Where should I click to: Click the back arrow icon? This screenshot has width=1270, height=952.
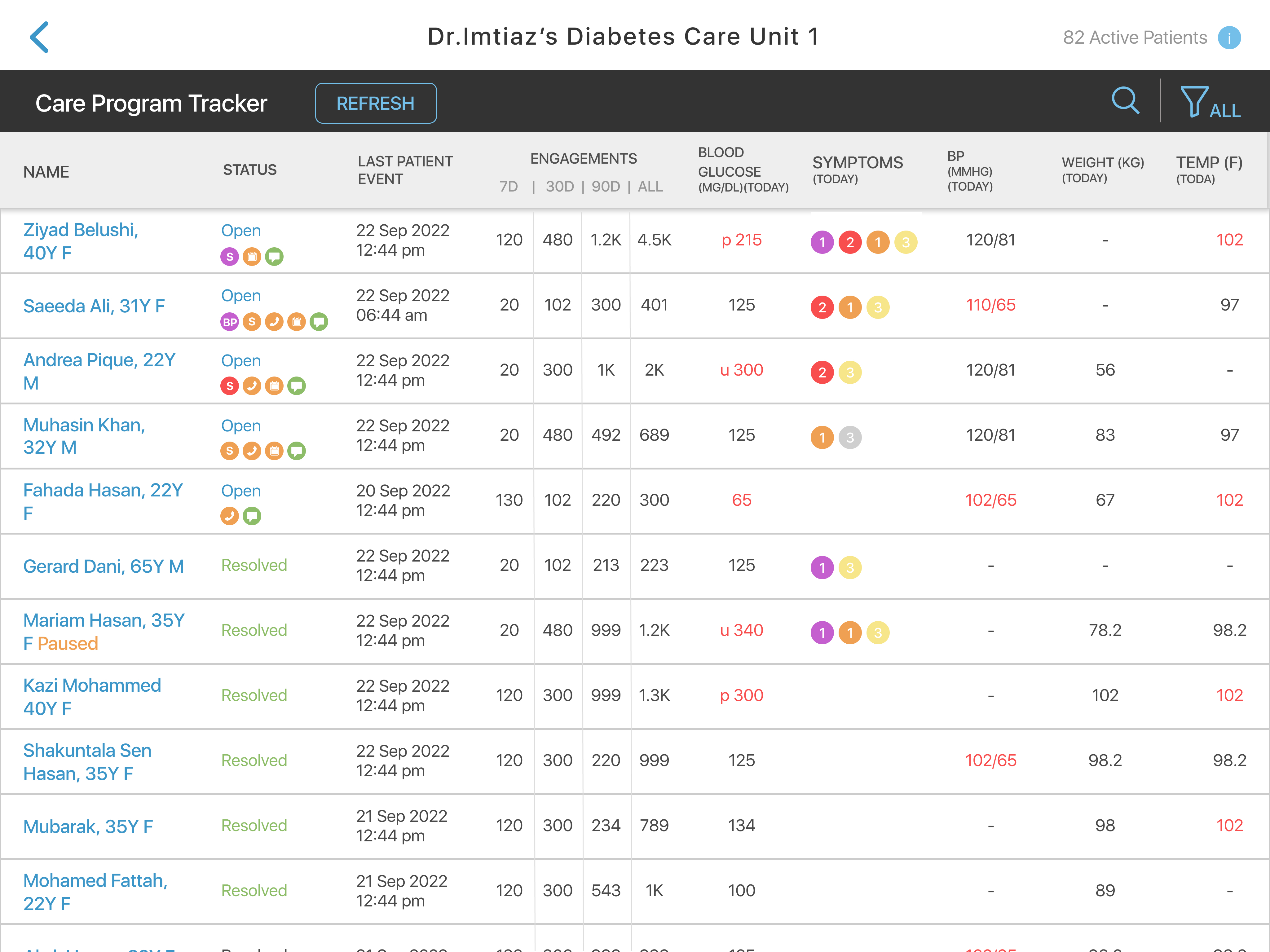[x=39, y=37]
